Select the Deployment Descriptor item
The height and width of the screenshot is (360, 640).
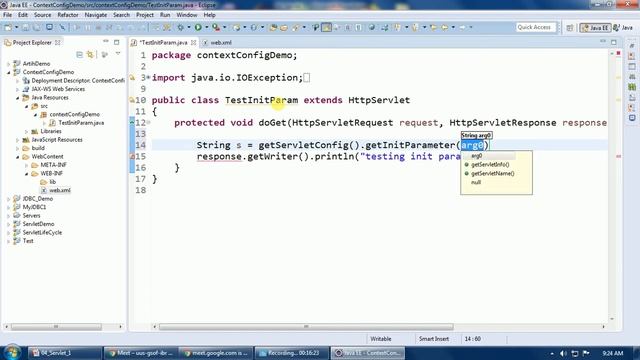click(x=78, y=81)
